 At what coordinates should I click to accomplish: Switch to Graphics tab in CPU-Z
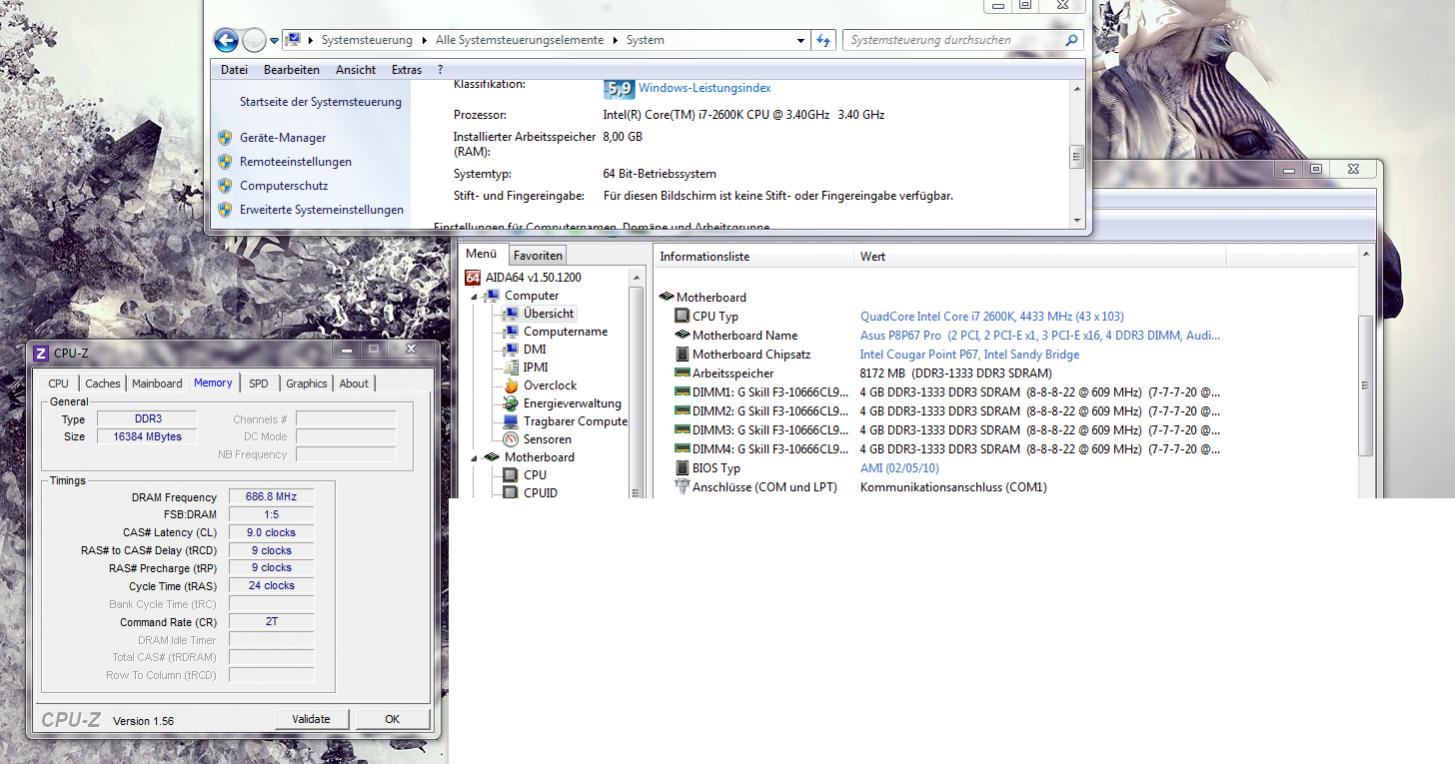(307, 383)
